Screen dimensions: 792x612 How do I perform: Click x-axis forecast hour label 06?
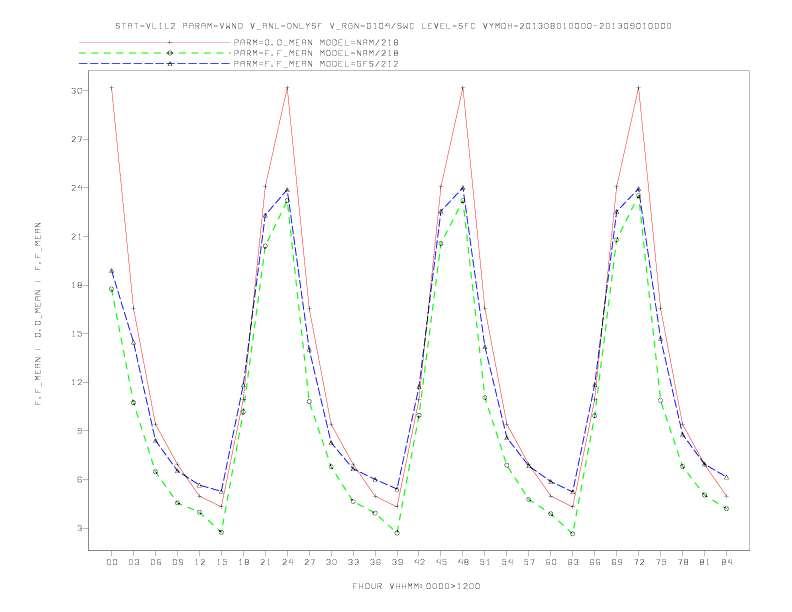click(x=156, y=562)
